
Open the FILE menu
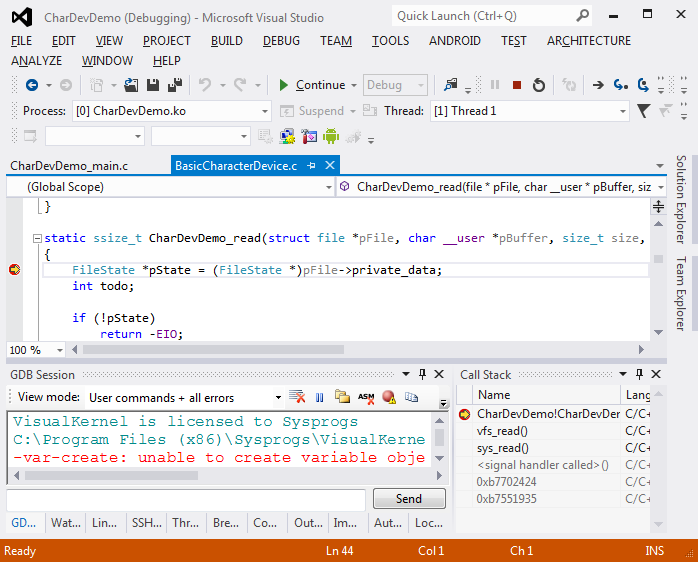(21, 41)
